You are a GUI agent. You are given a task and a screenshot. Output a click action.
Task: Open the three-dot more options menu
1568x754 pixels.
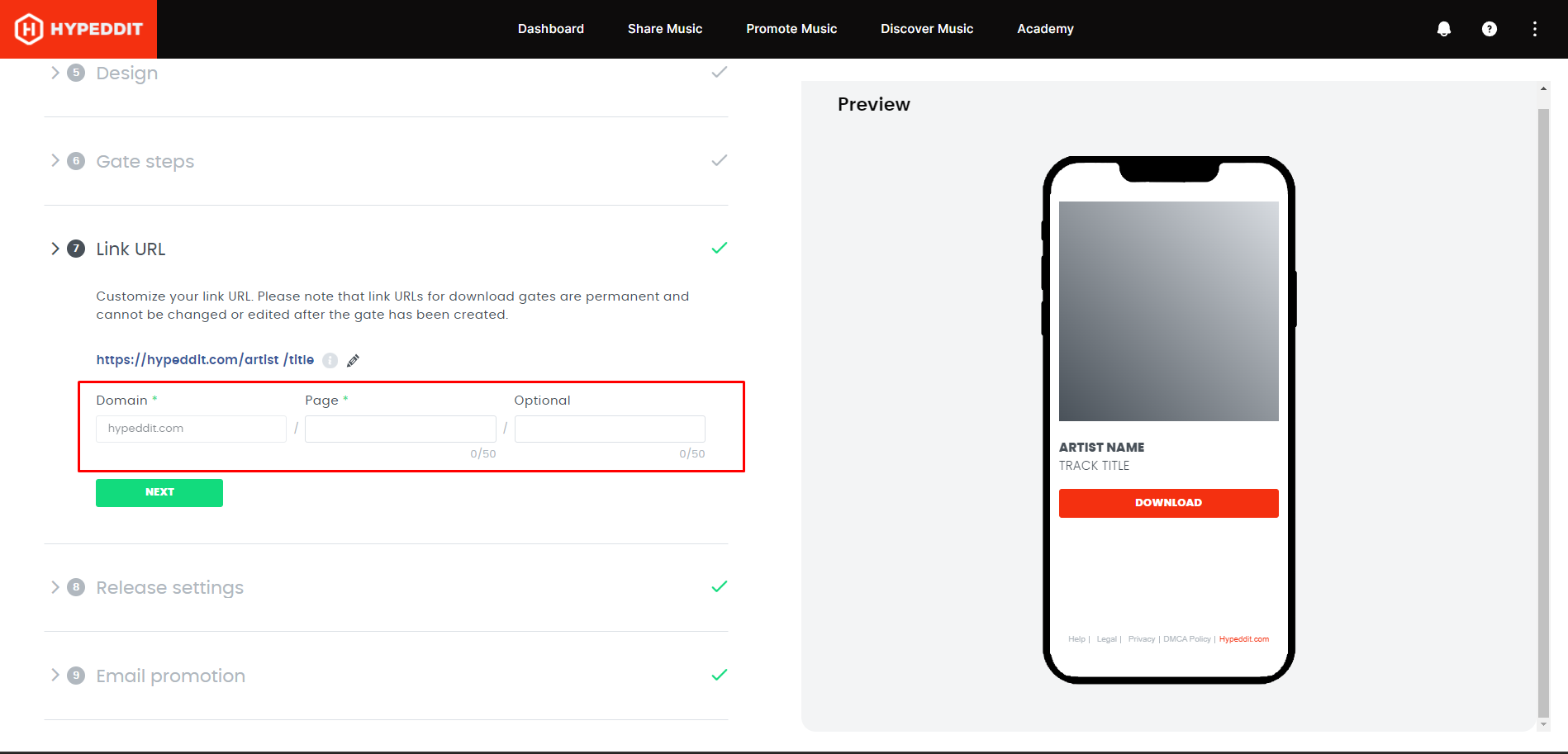(1534, 29)
